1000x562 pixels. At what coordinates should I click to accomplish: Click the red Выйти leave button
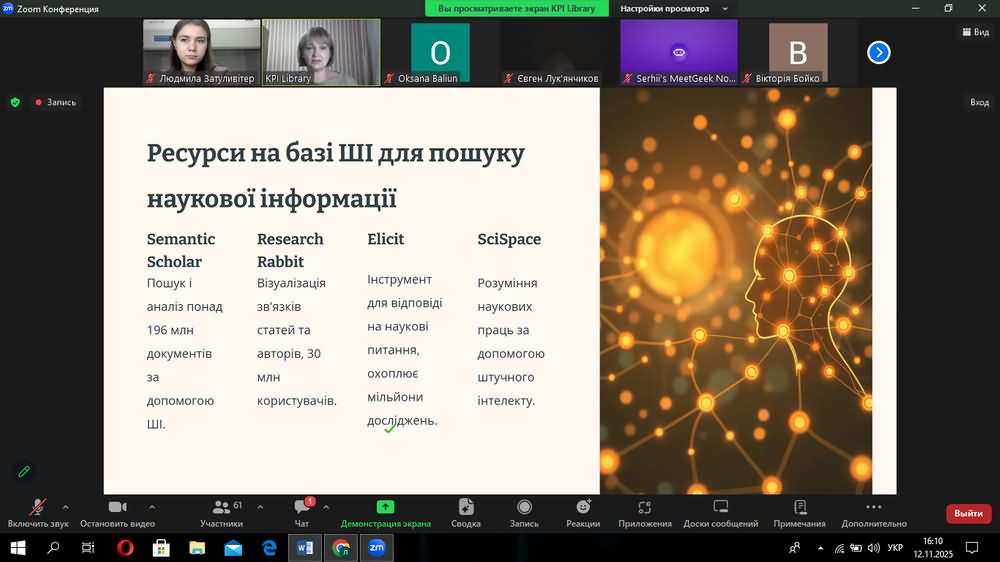click(967, 513)
